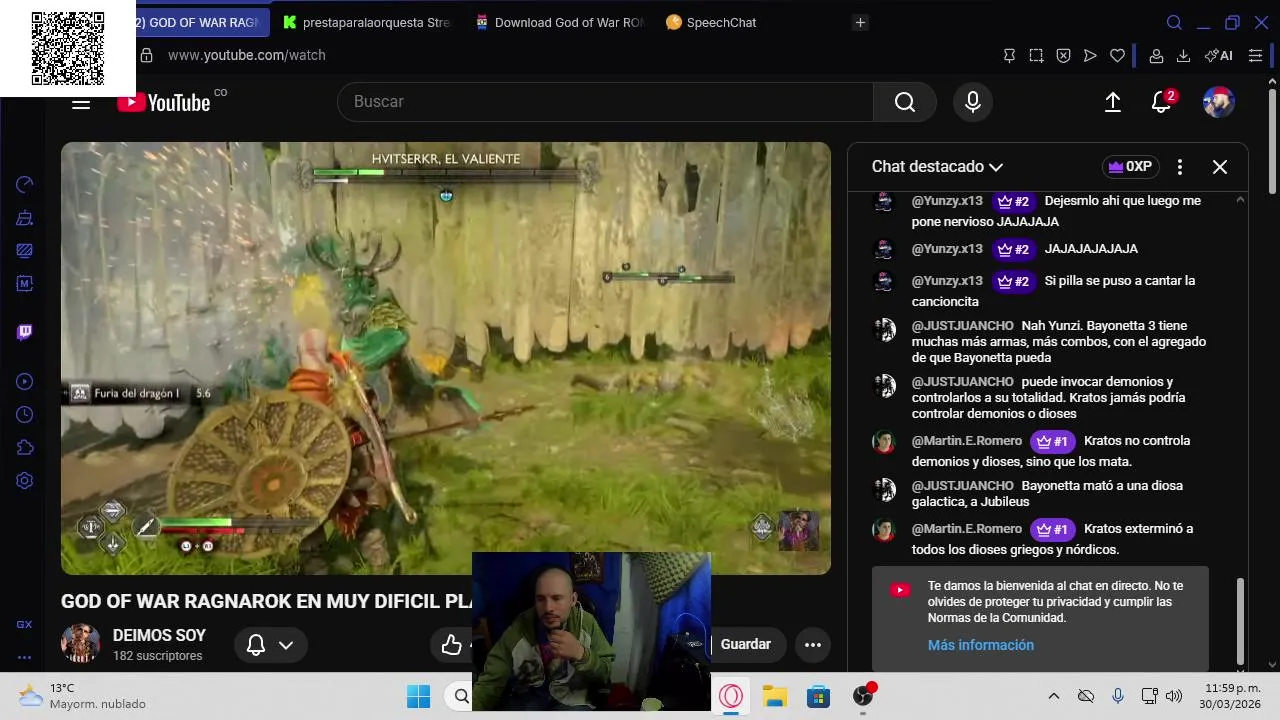The image size is (1280, 720).
Task: Click @Yunzy.x13 Dejesmlo ahi message
Action: [1040, 211]
